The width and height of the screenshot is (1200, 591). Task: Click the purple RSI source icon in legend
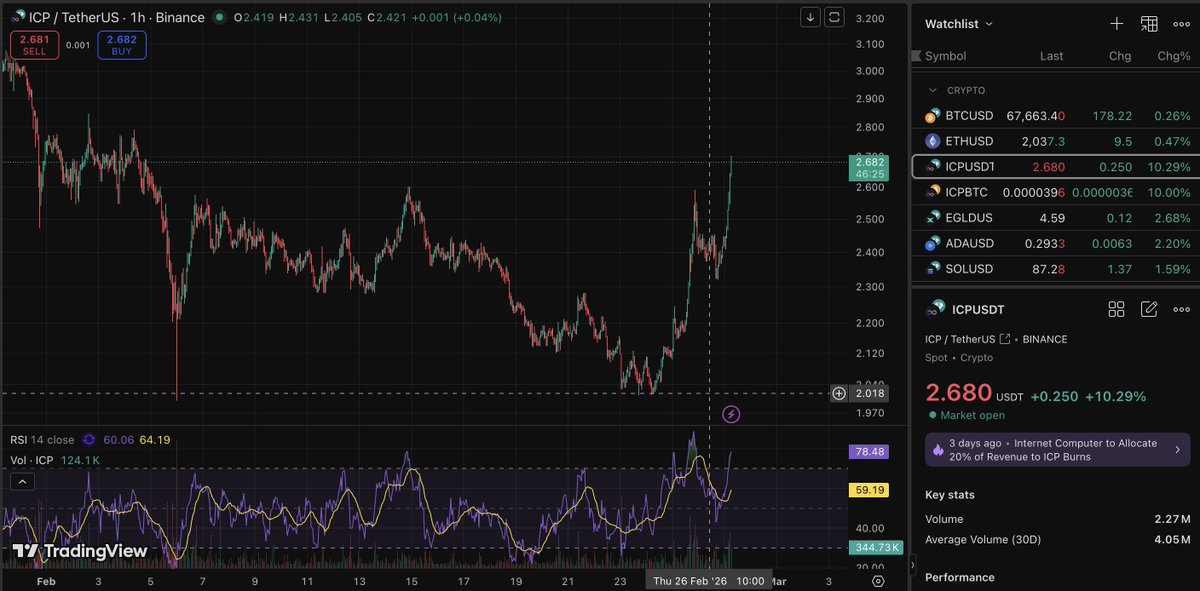click(x=89, y=439)
